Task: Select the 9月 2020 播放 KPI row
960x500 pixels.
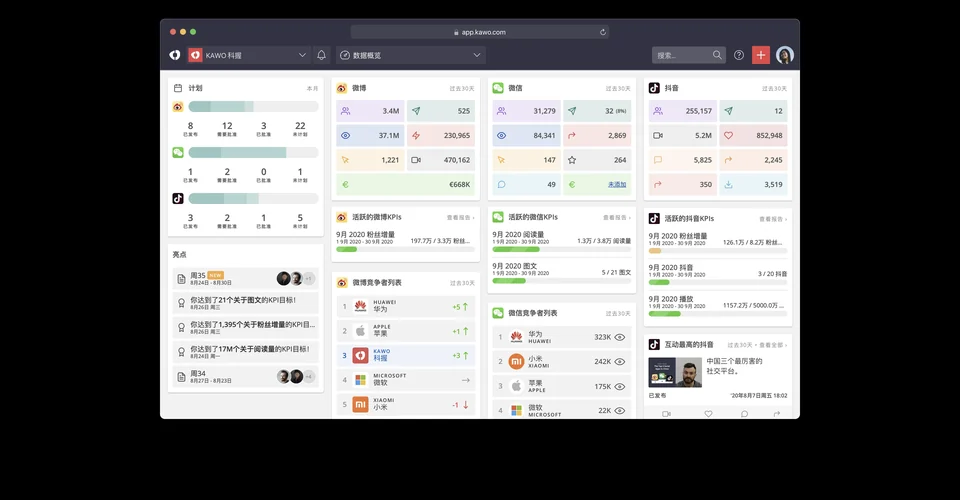Action: point(718,305)
